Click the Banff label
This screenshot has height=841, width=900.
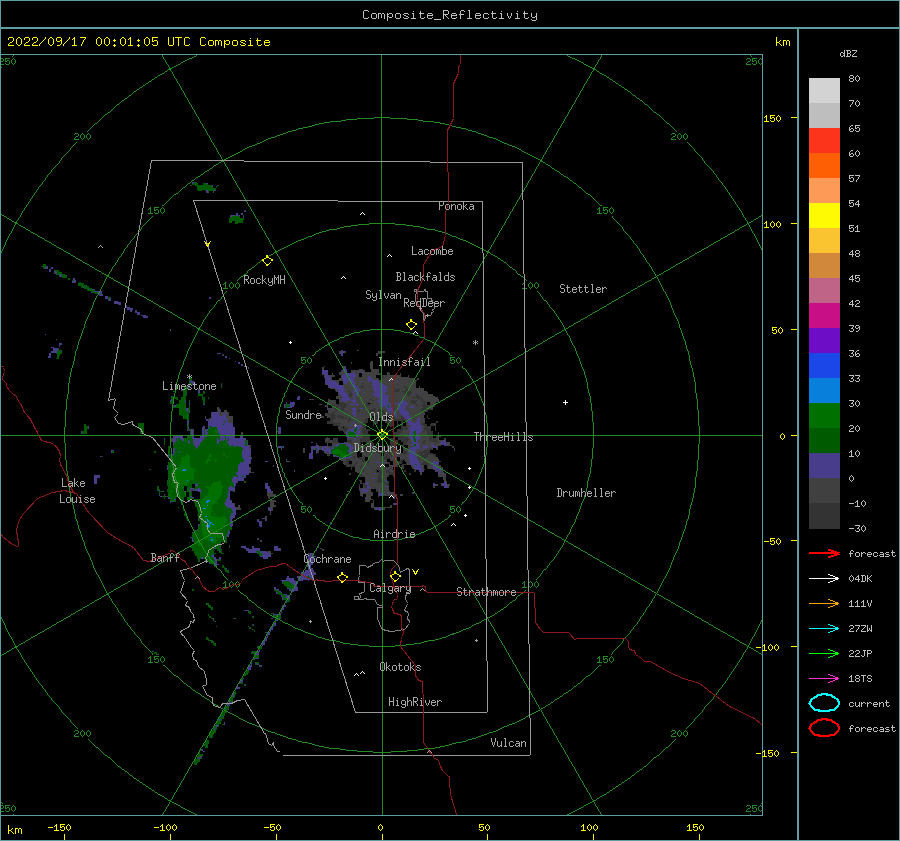click(165, 557)
